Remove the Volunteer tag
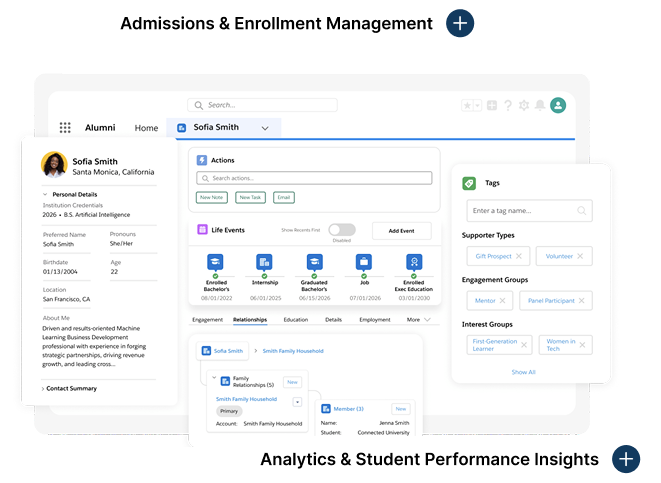This screenshot has height=483, width=661. click(x=580, y=256)
